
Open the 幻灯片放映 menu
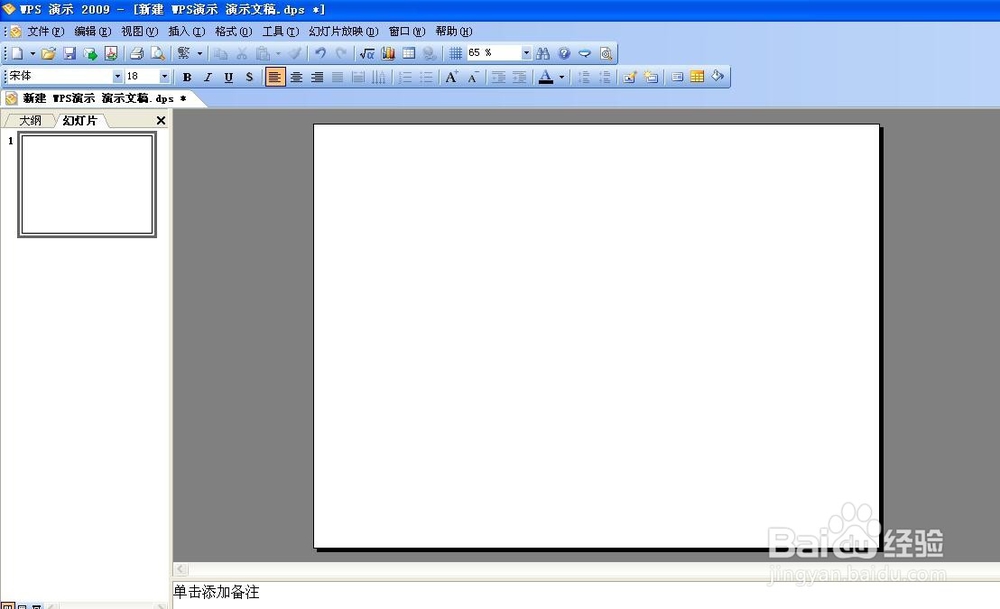tap(344, 31)
